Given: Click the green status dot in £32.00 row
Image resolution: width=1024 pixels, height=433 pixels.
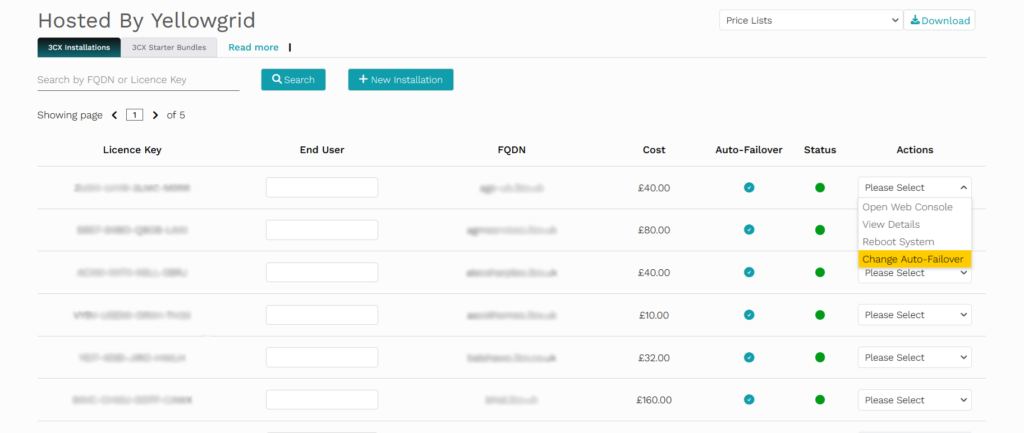Looking at the screenshot, I should coord(820,358).
